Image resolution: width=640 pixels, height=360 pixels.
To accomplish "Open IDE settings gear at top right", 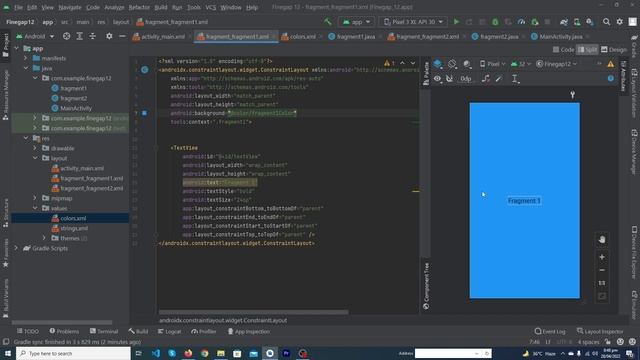I will click(620, 22).
